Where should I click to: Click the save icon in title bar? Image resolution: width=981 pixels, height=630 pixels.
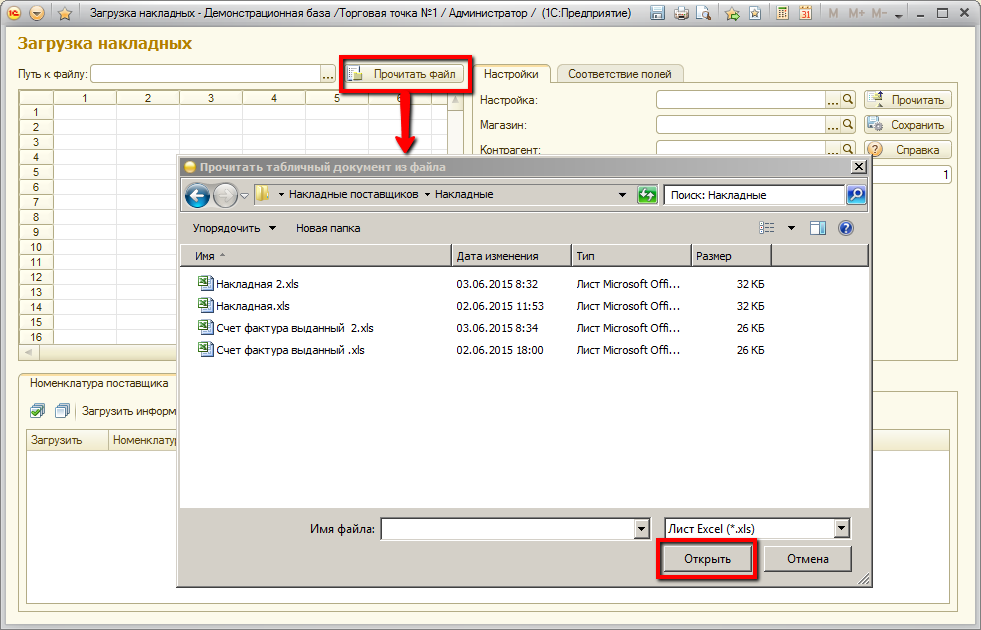(658, 14)
